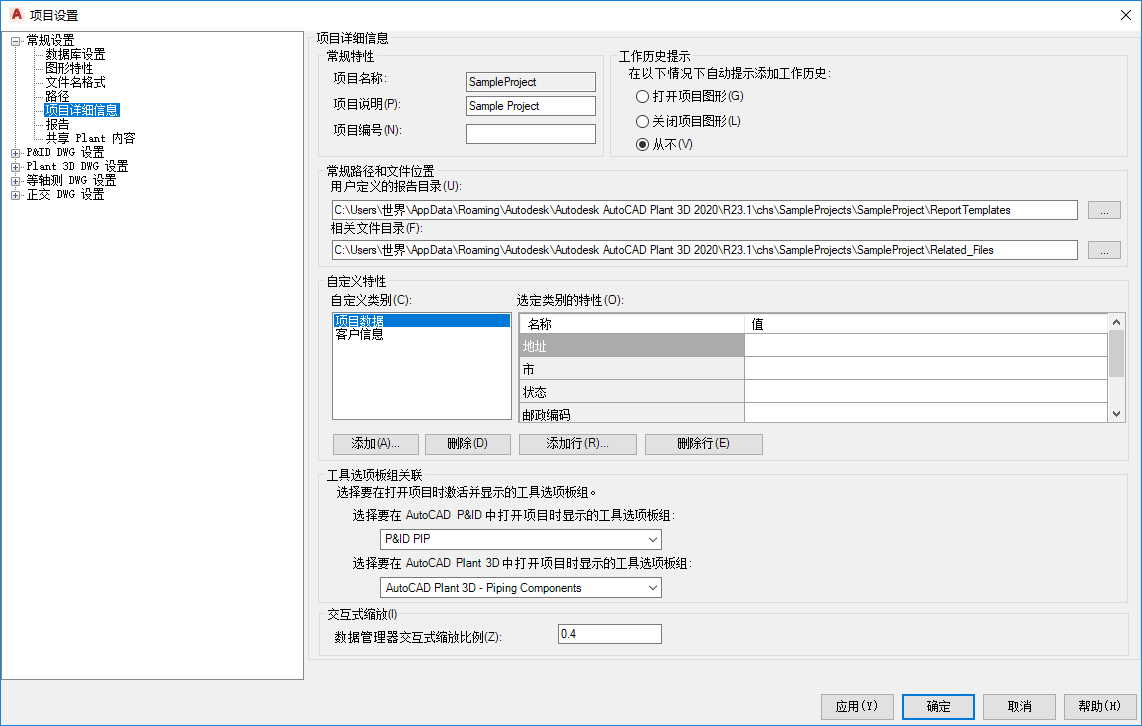
Task: Open 数据库设置 in the tree
Action: [75, 55]
